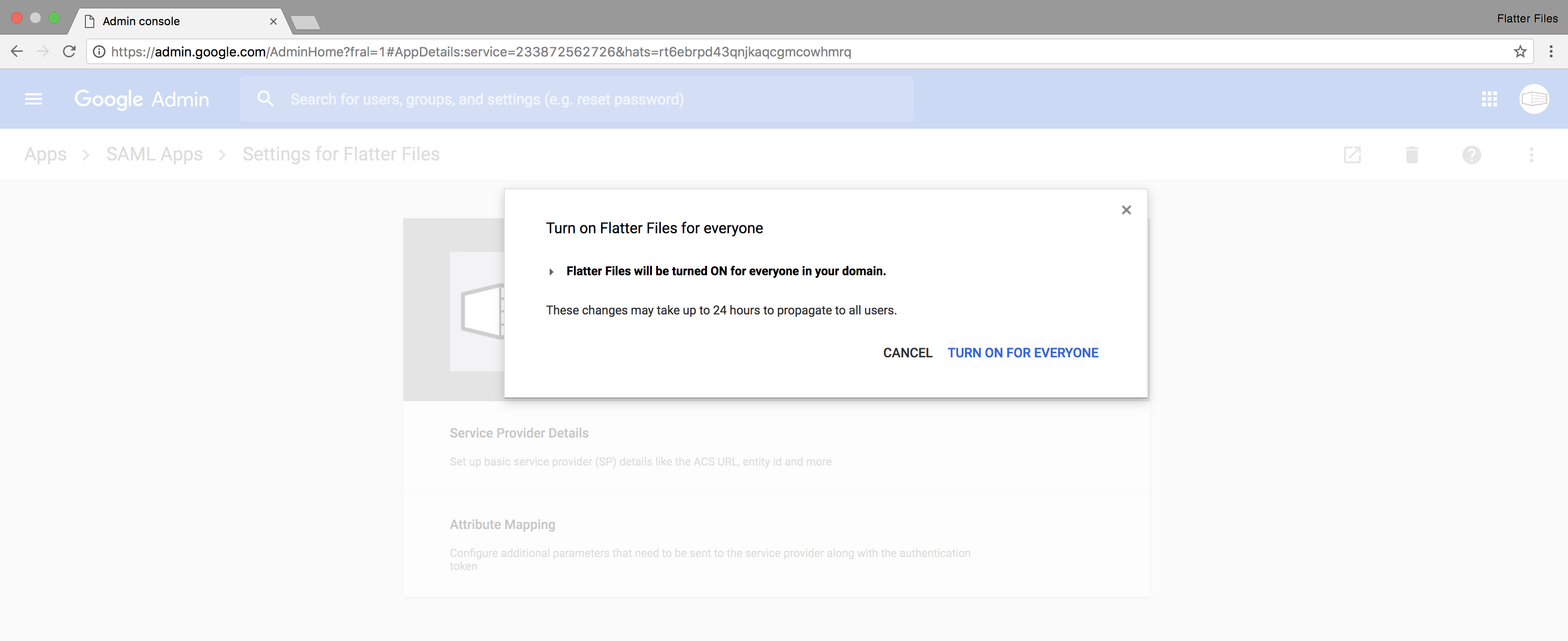
Task: Open a new browser tab
Action: tap(305, 23)
